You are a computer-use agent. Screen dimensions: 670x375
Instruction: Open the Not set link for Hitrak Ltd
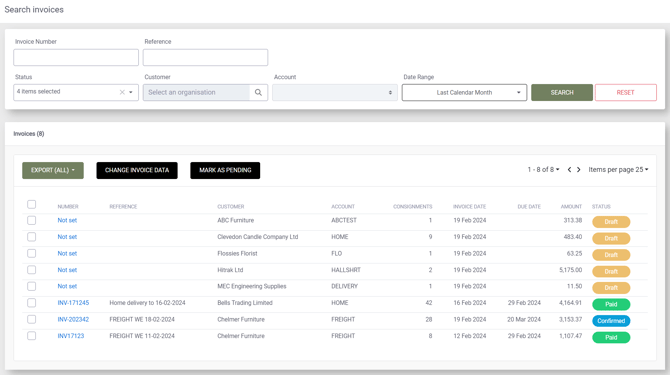click(67, 270)
